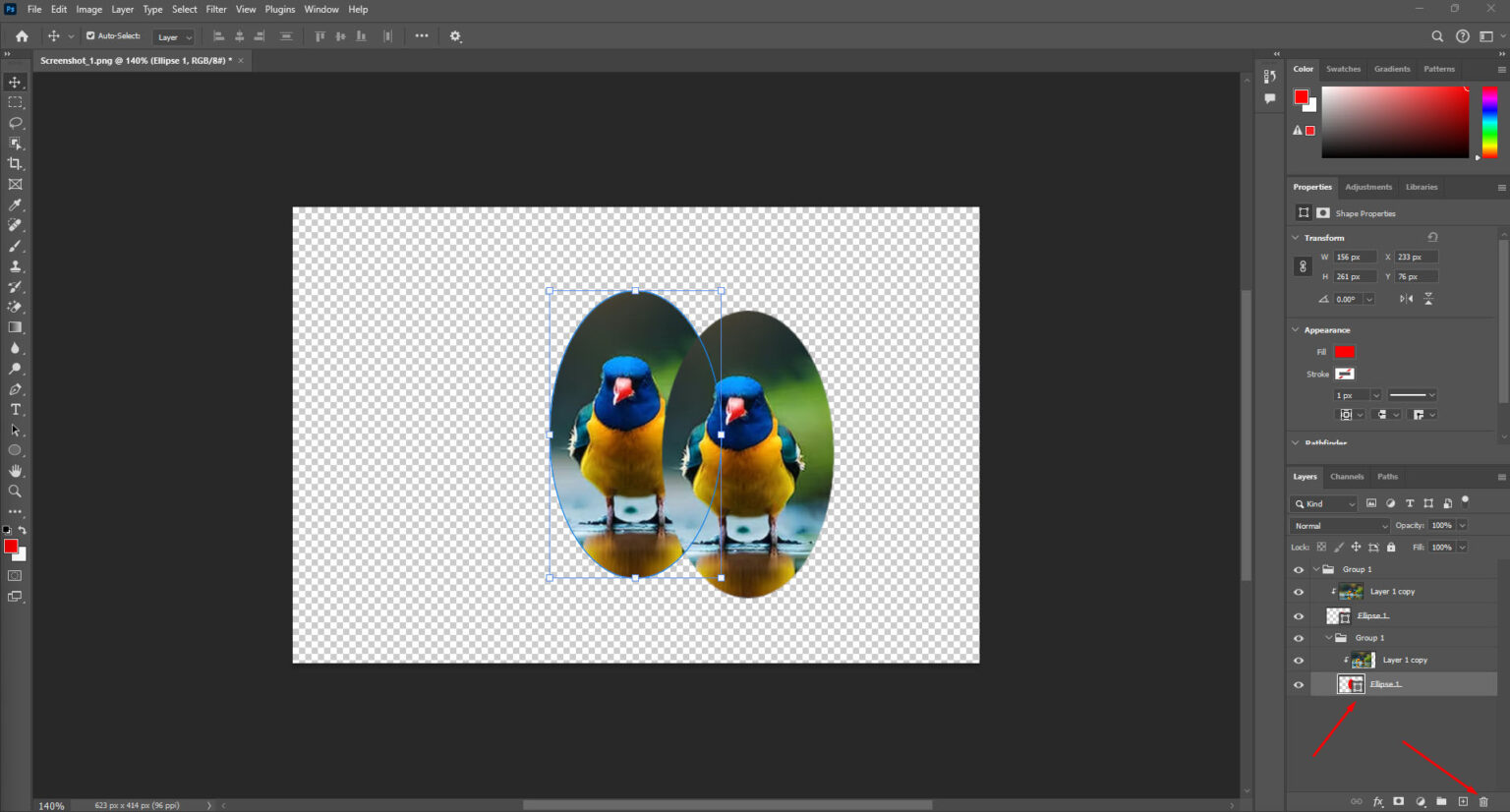This screenshot has width=1510, height=812.
Task: Select the Zoom tool
Action: pyautogui.click(x=15, y=491)
